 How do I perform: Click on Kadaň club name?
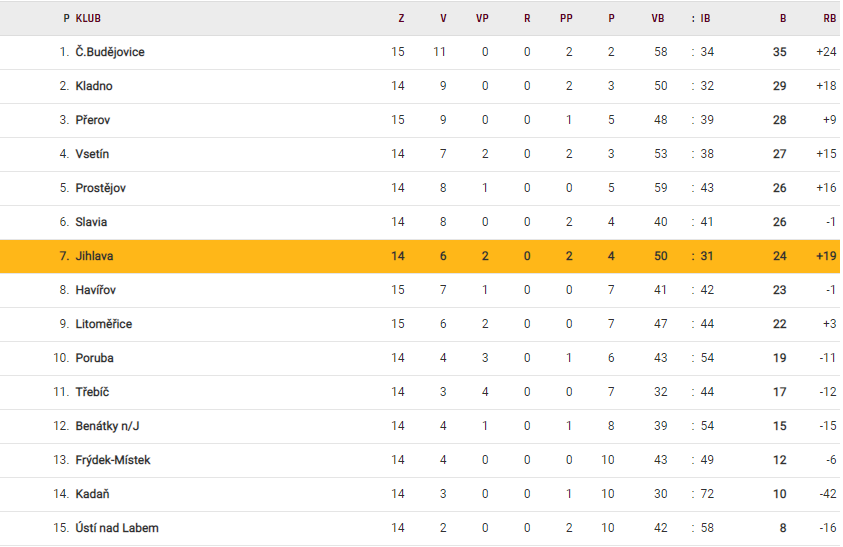click(x=93, y=494)
